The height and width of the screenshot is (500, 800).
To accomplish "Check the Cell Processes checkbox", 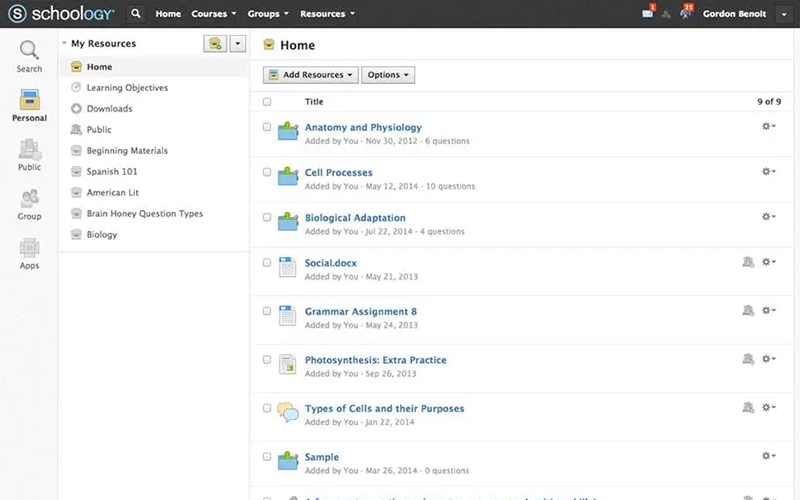I will 267,172.
